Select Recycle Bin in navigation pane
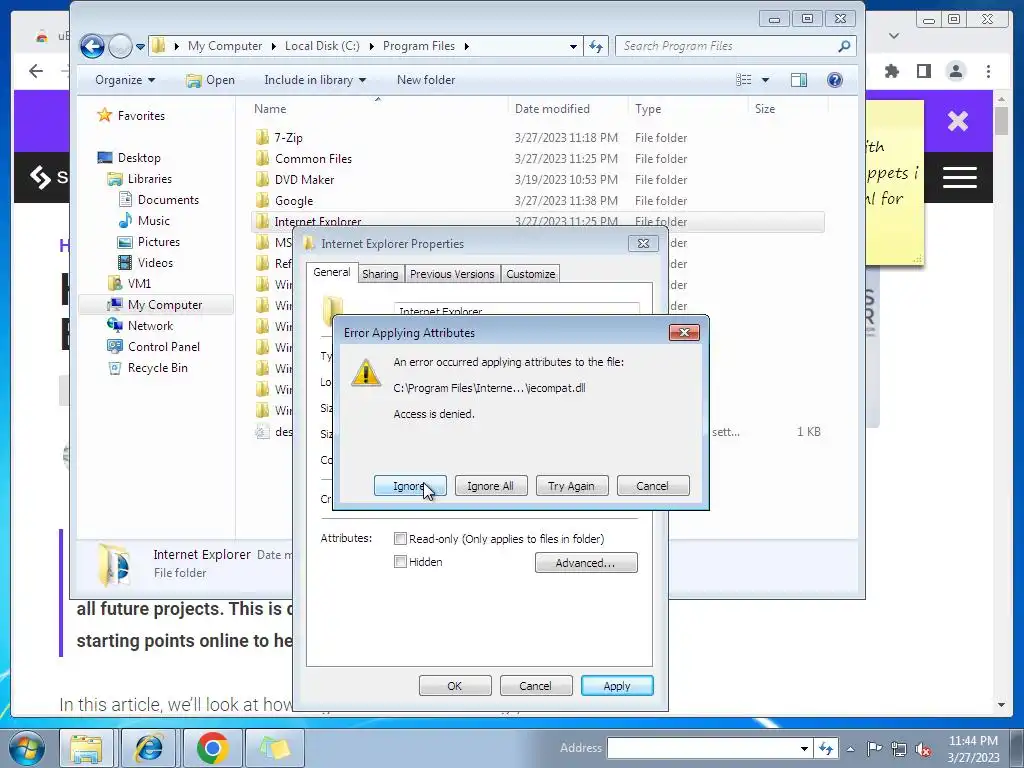The height and width of the screenshot is (768, 1024). tap(148, 368)
